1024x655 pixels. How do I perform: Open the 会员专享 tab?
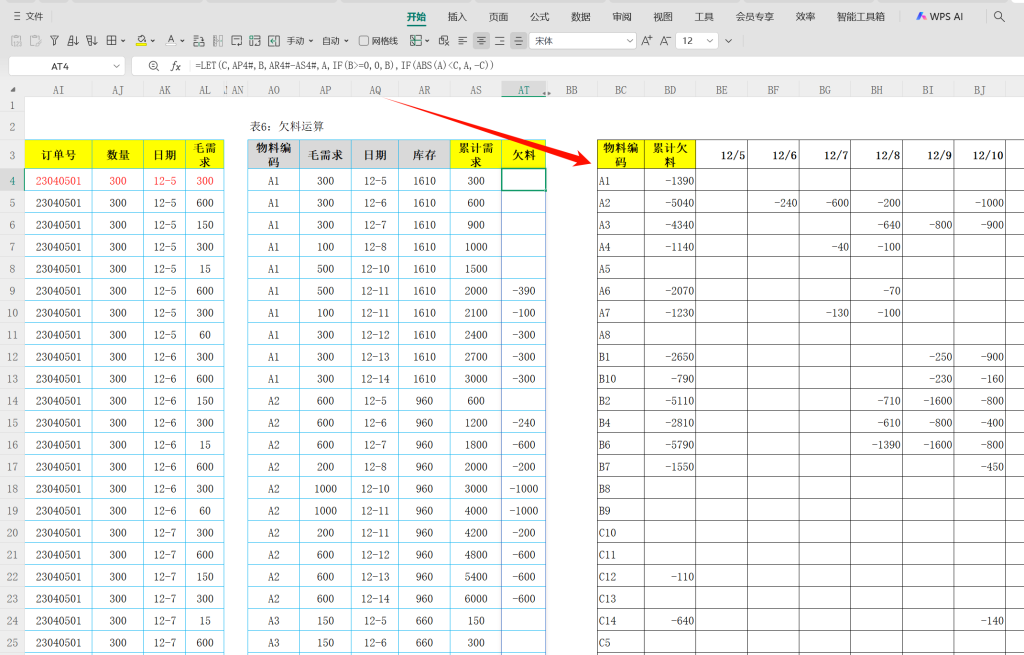[754, 17]
